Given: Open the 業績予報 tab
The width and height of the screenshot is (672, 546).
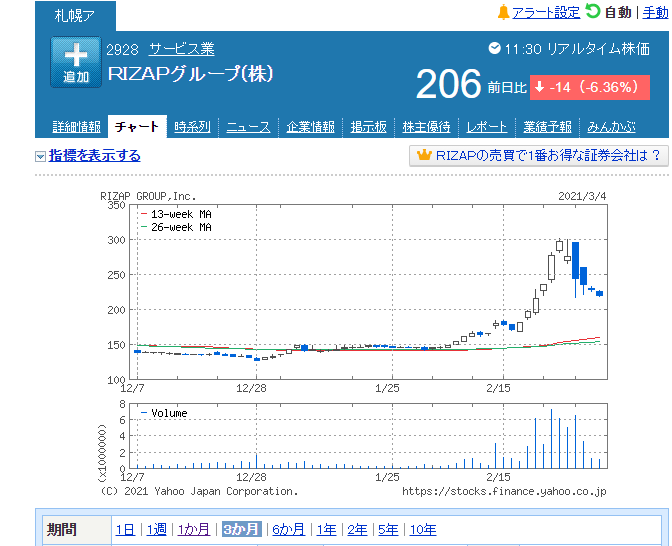Looking at the screenshot, I should (x=547, y=127).
